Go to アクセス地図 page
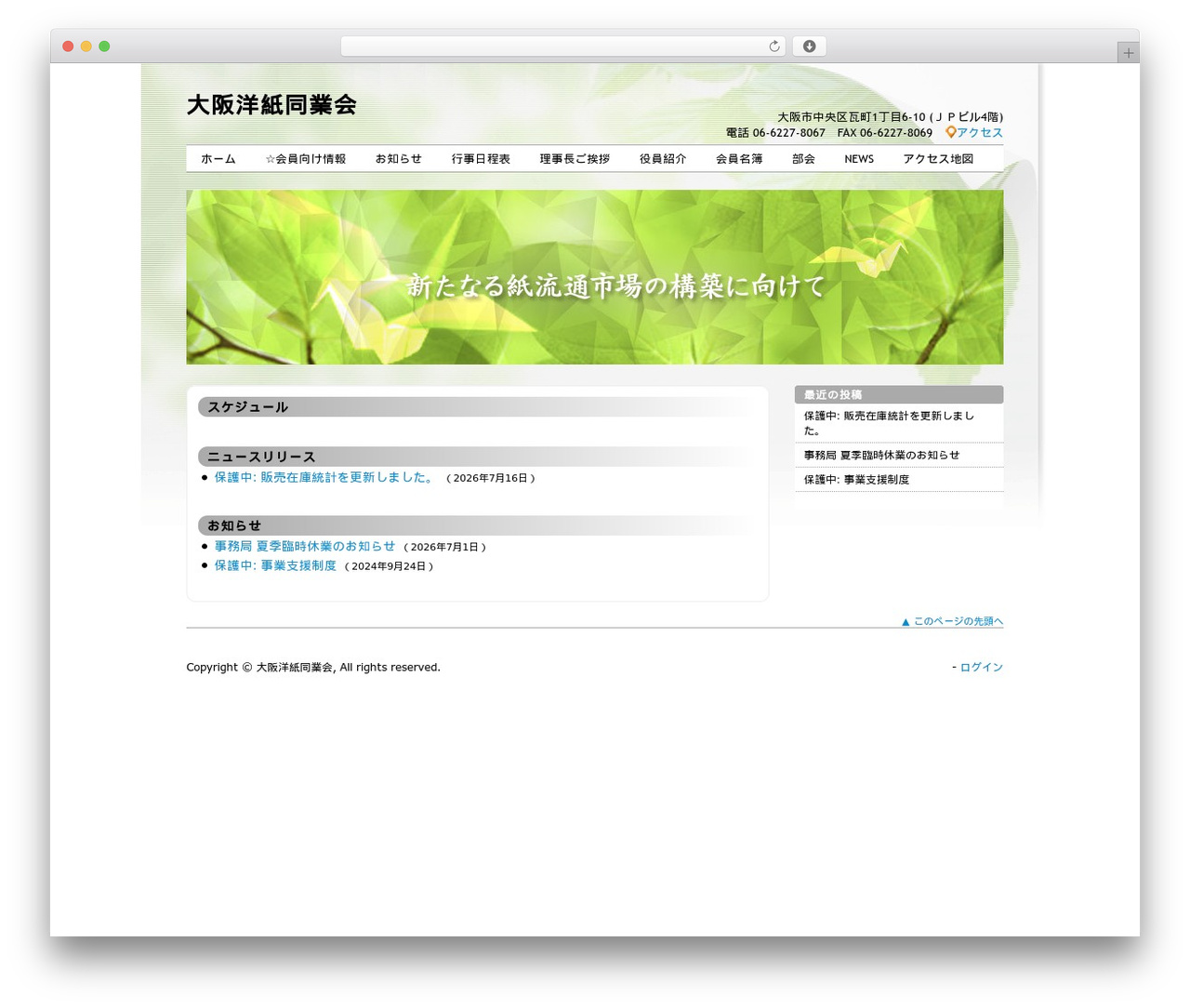This screenshot has height=1008, width=1190. (x=938, y=159)
